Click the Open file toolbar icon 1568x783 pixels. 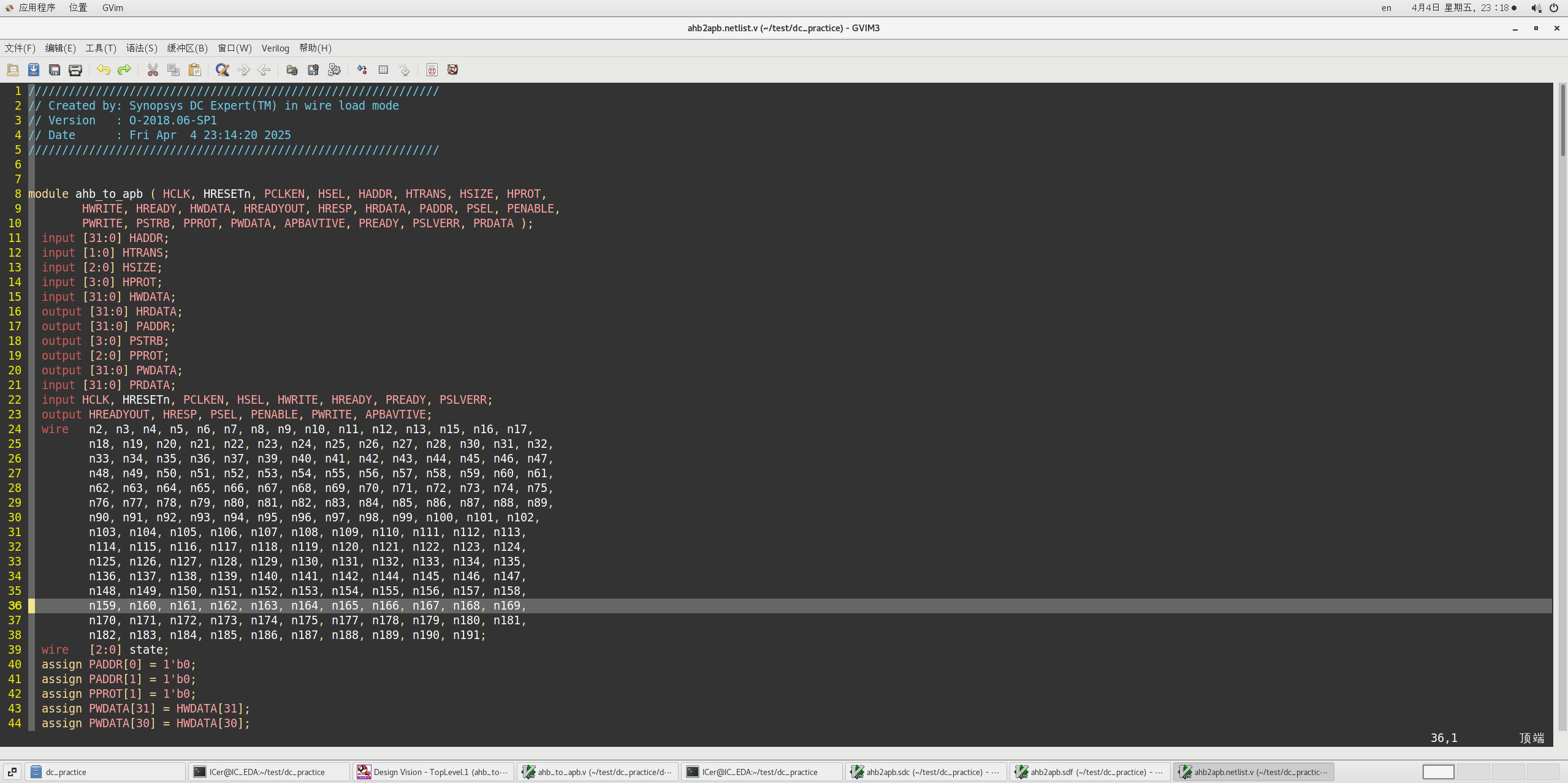(13, 70)
